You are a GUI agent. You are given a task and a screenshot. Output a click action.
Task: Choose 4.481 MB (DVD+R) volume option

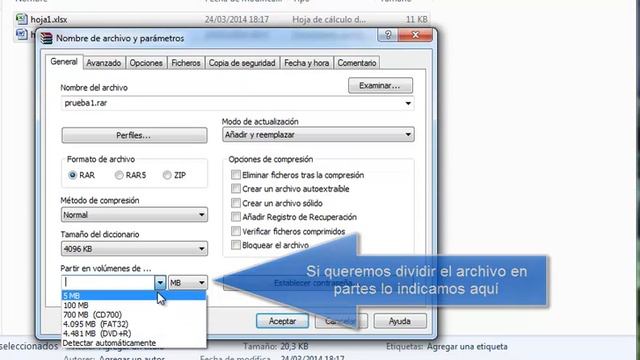(x=134, y=333)
